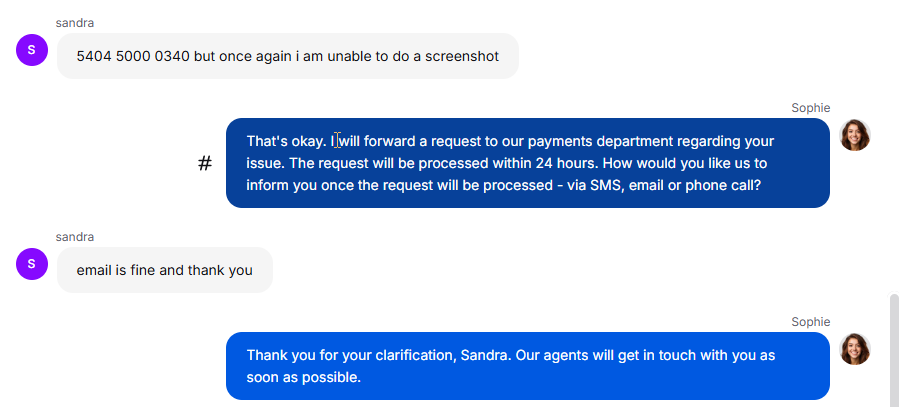This screenshot has width=899, height=407.
Task: Click the "sandra" name above the "email is fine" message
Action: (75, 237)
